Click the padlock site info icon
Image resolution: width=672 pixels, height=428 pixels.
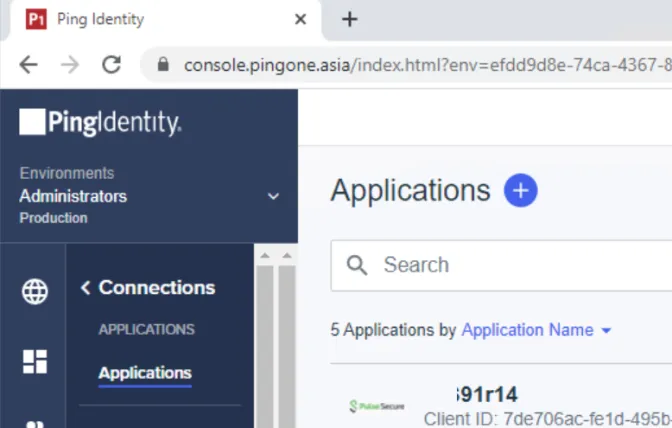pyautogui.click(x=163, y=65)
